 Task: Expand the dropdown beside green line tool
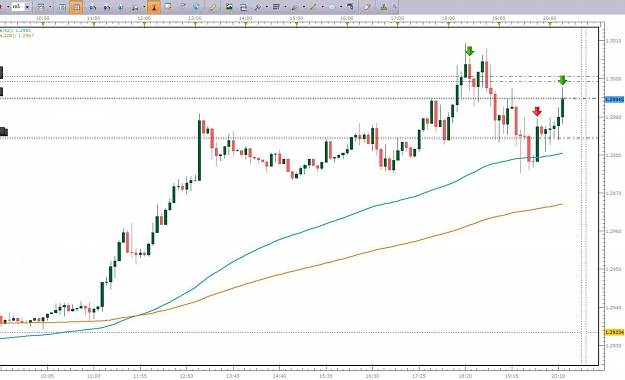(322, 7)
